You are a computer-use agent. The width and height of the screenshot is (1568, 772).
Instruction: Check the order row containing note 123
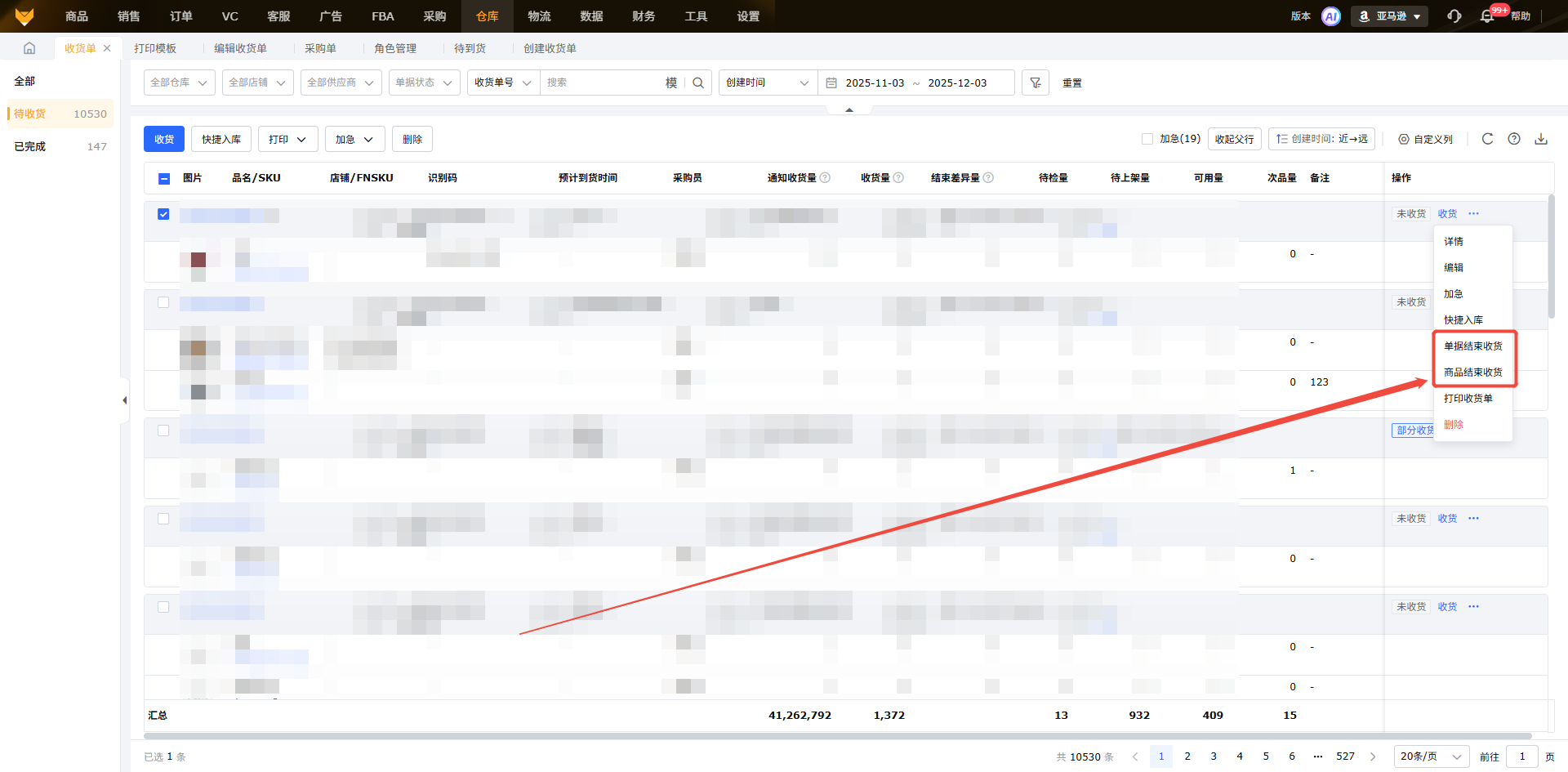pyautogui.click(x=163, y=302)
